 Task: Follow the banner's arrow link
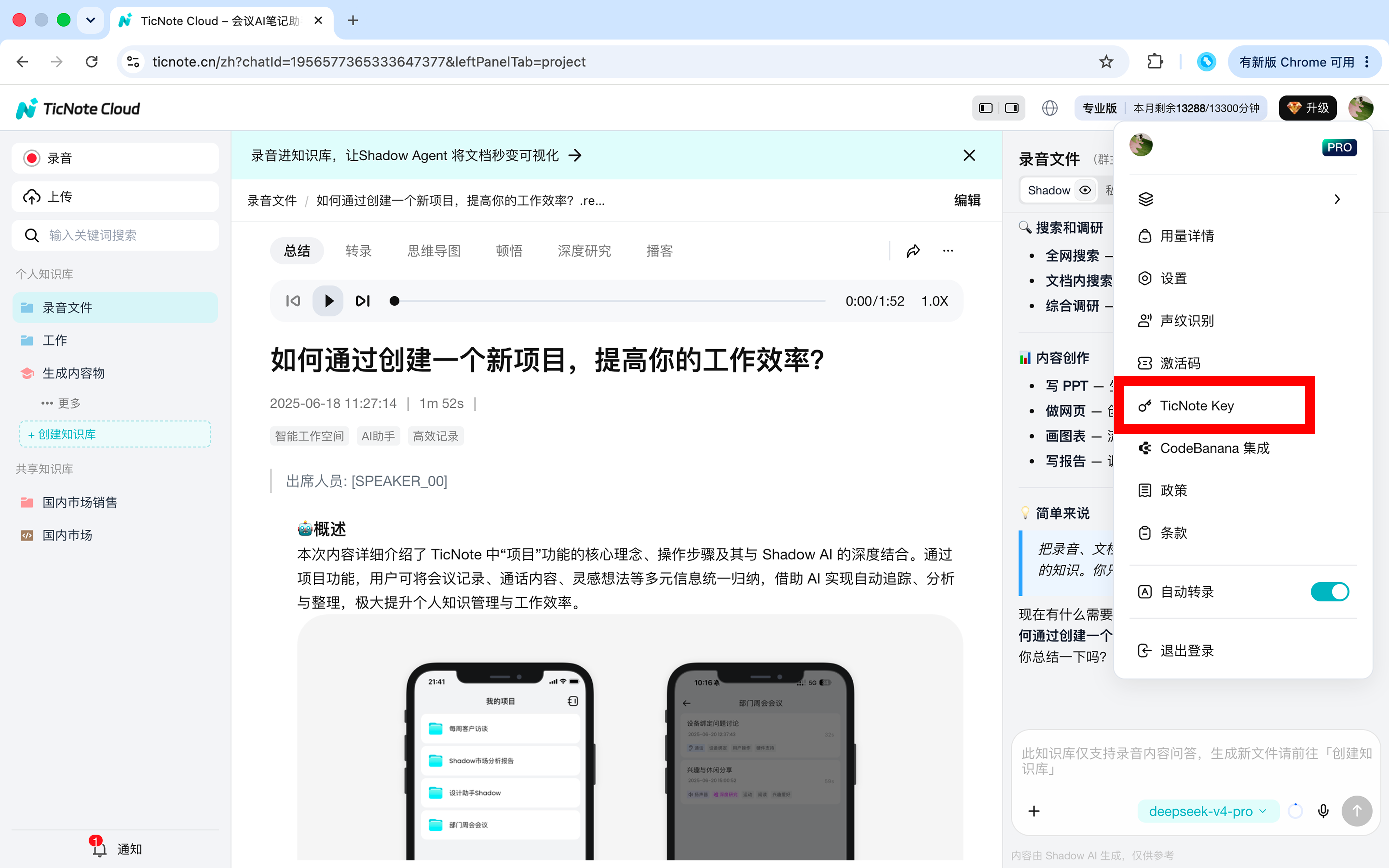(575, 155)
